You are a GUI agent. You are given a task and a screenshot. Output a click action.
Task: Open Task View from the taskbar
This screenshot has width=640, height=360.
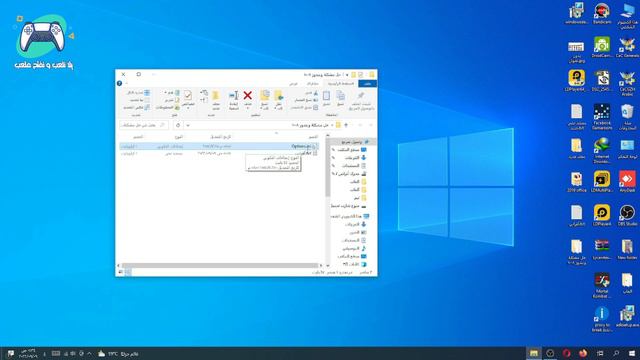coord(600,353)
